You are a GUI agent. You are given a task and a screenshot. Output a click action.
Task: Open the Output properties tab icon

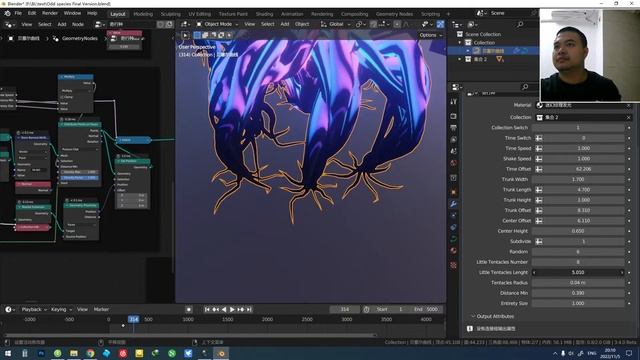tap(453, 128)
